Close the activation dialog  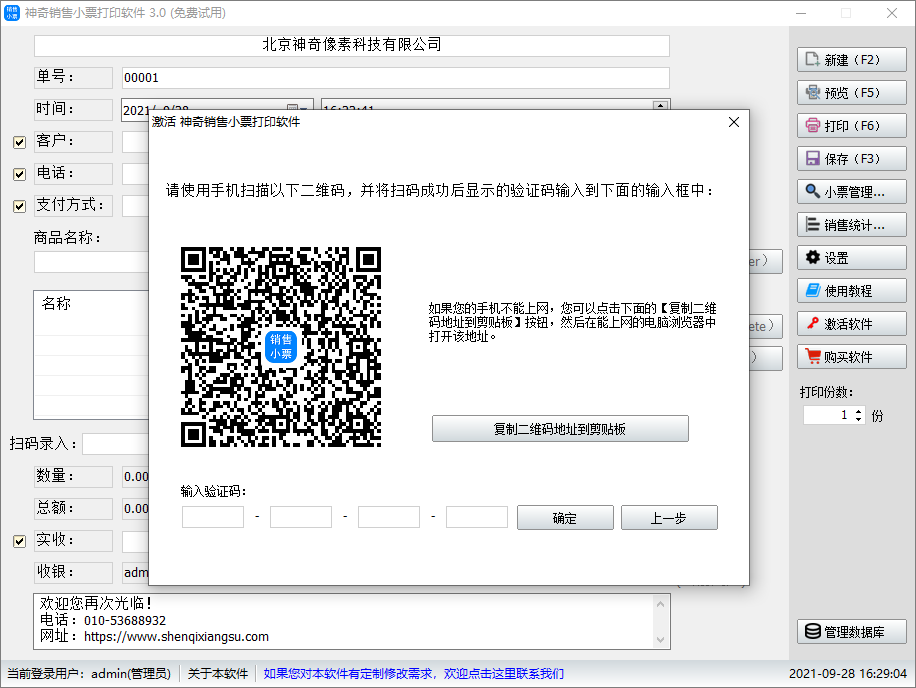(x=734, y=122)
